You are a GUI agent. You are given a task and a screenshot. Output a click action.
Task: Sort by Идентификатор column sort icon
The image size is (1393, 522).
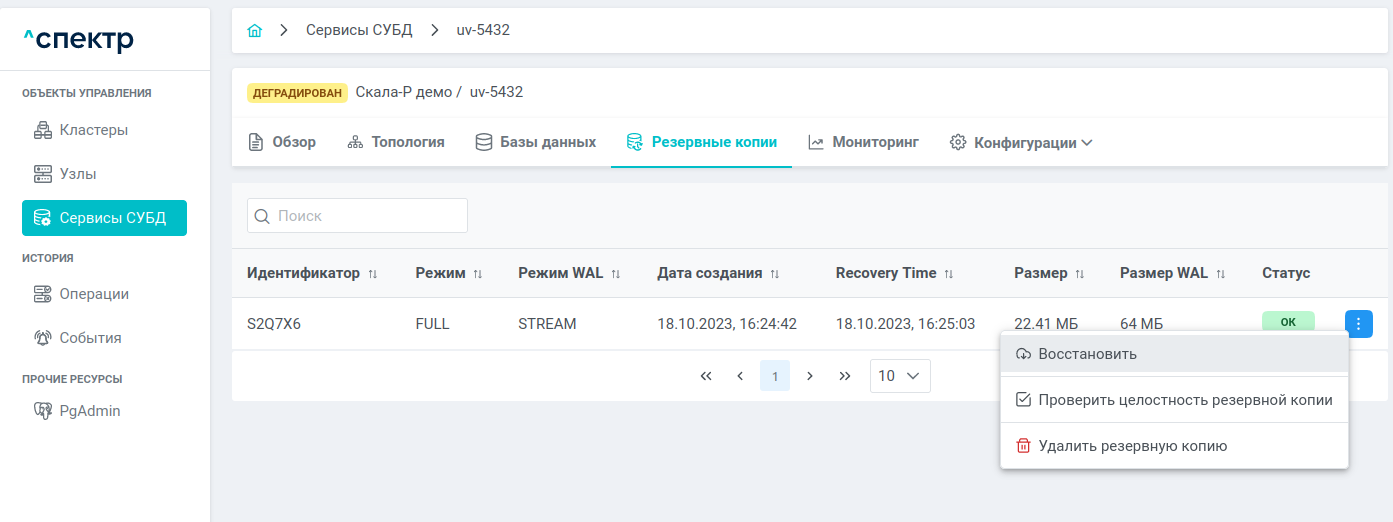pos(373,274)
